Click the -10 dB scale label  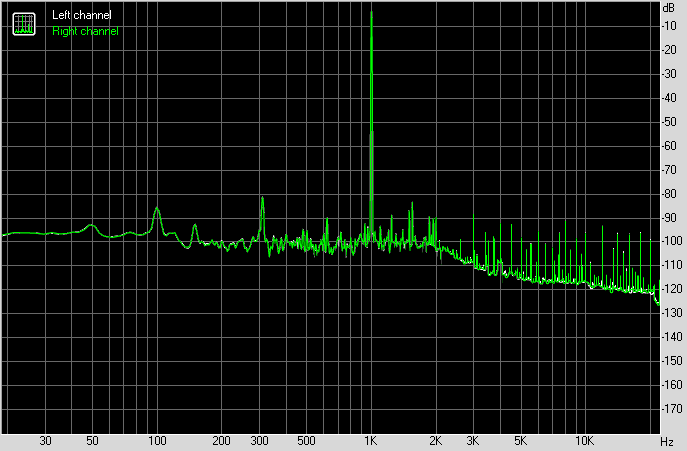[669, 26]
